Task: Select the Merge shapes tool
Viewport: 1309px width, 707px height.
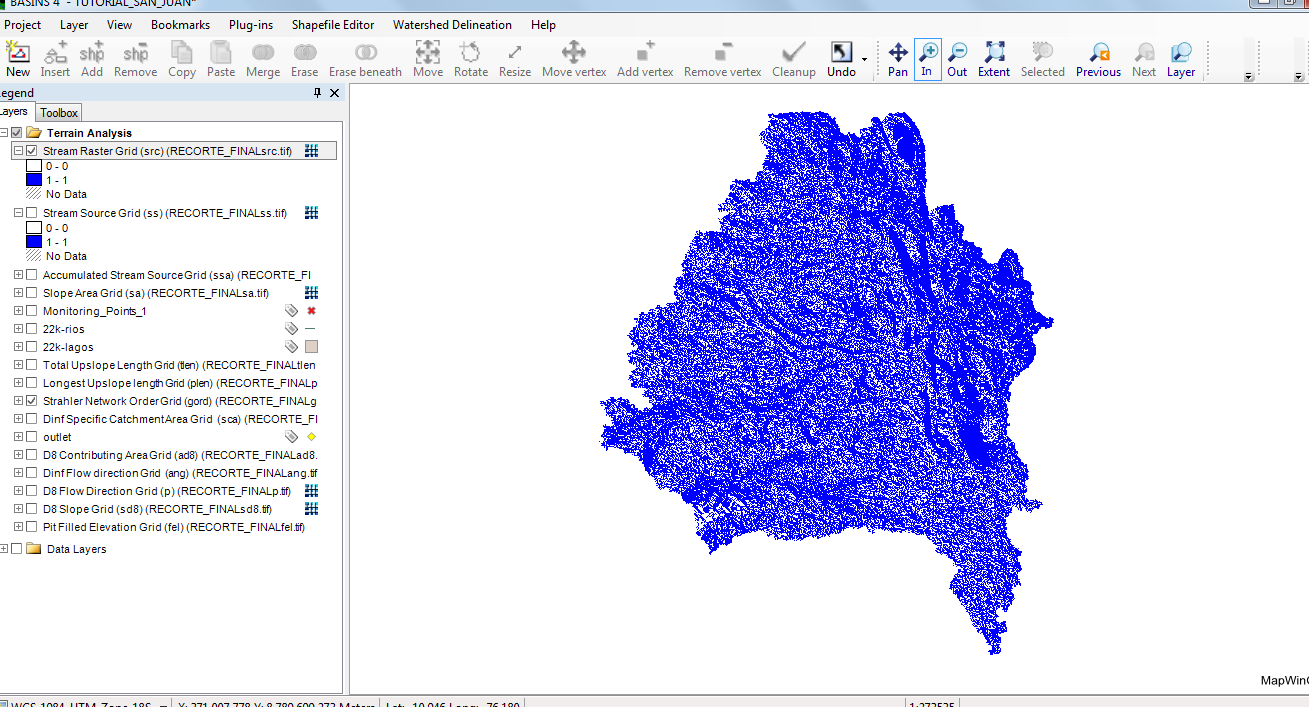Action: pyautogui.click(x=263, y=59)
